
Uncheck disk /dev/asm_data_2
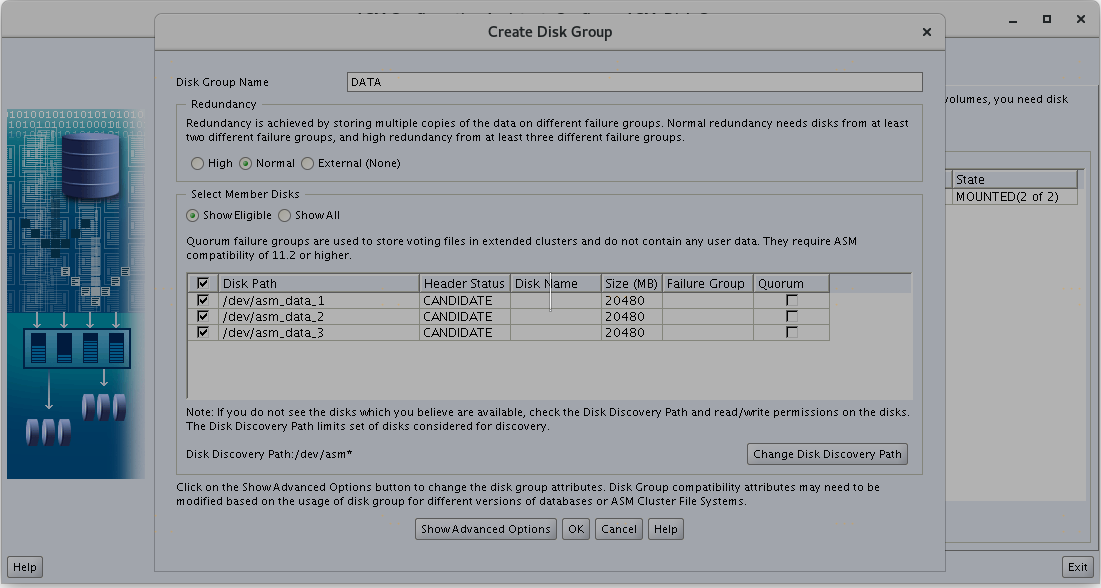point(203,316)
